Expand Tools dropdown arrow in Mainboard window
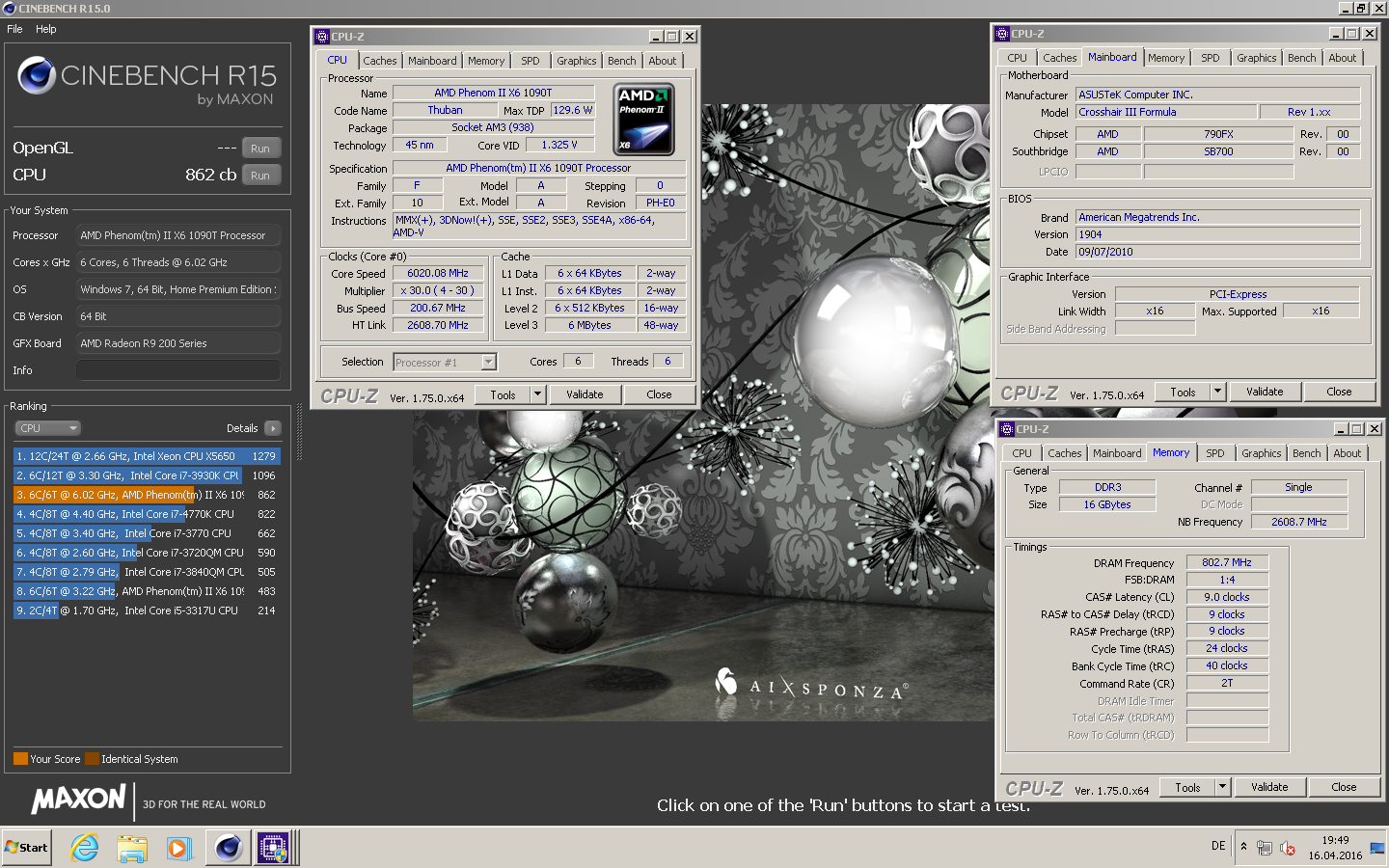 pos(1218,392)
